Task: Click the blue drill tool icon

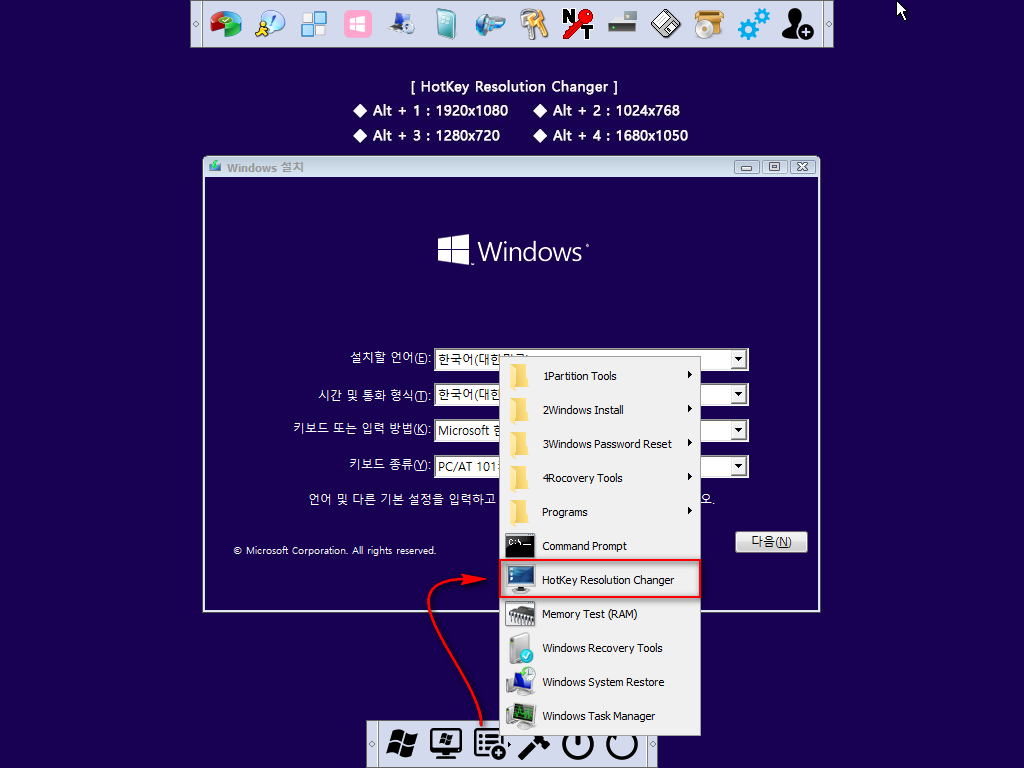Action: (x=490, y=25)
